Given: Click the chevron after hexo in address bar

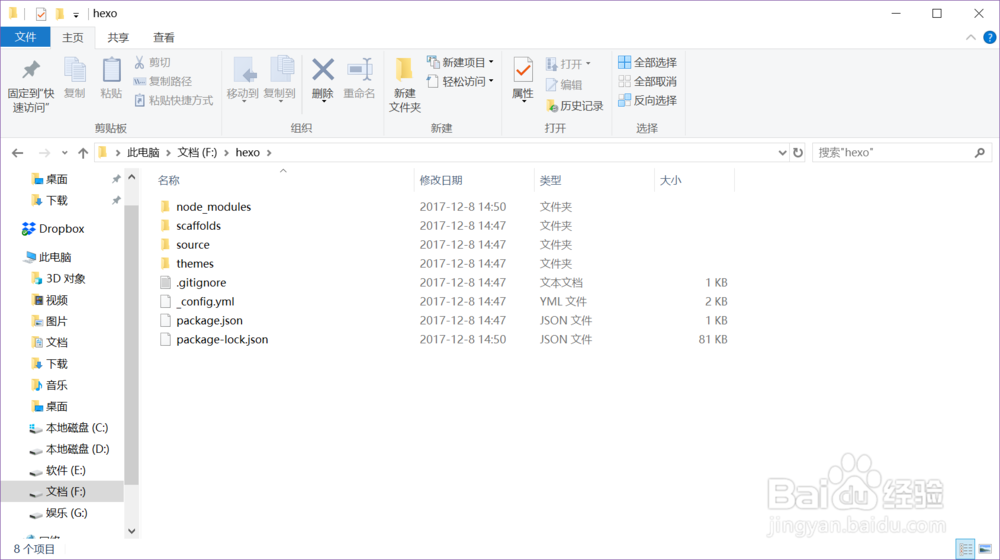Looking at the screenshot, I should click(x=269, y=152).
